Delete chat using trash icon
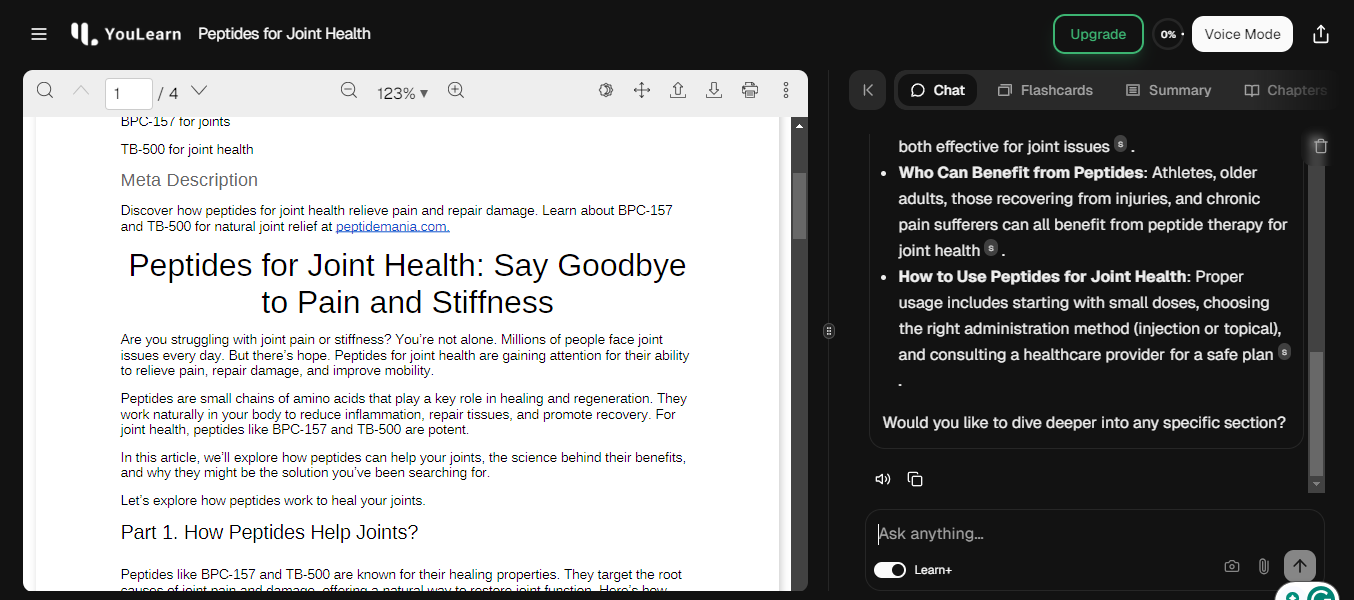Image resolution: width=1354 pixels, height=600 pixels. pos(1320,146)
